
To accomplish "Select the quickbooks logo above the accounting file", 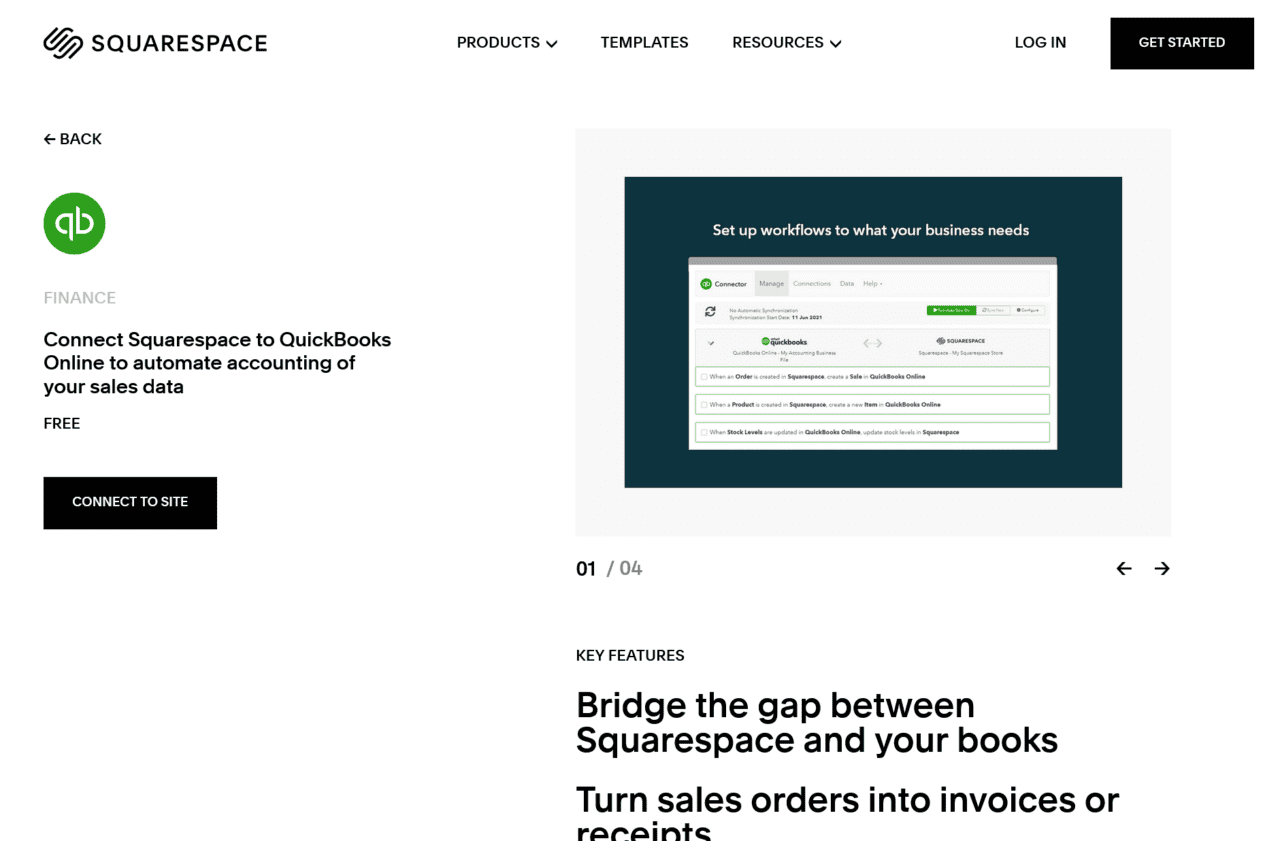I will (785, 342).
